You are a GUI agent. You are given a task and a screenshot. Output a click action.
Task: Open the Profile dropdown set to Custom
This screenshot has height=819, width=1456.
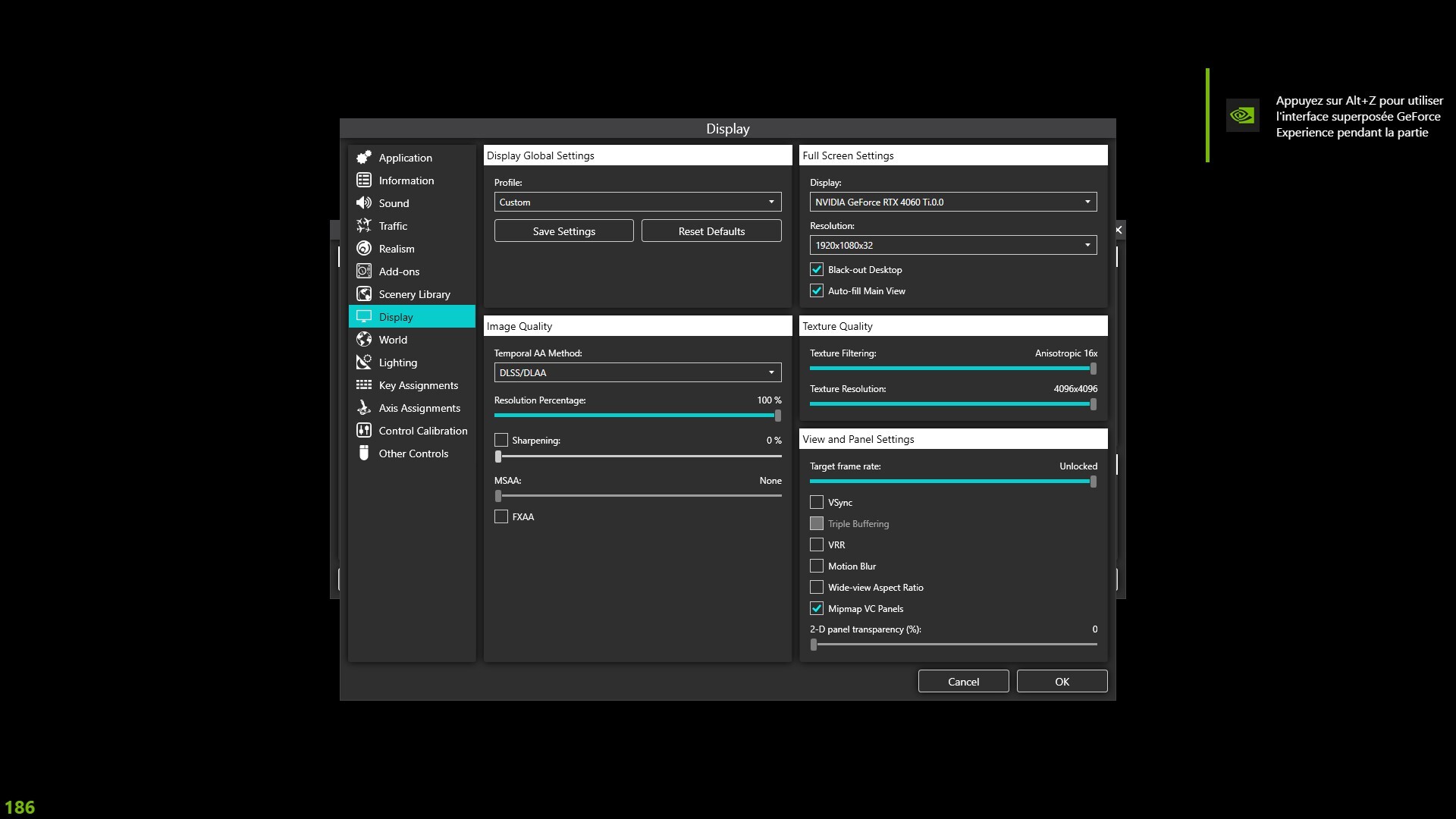(x=637, y=202)
